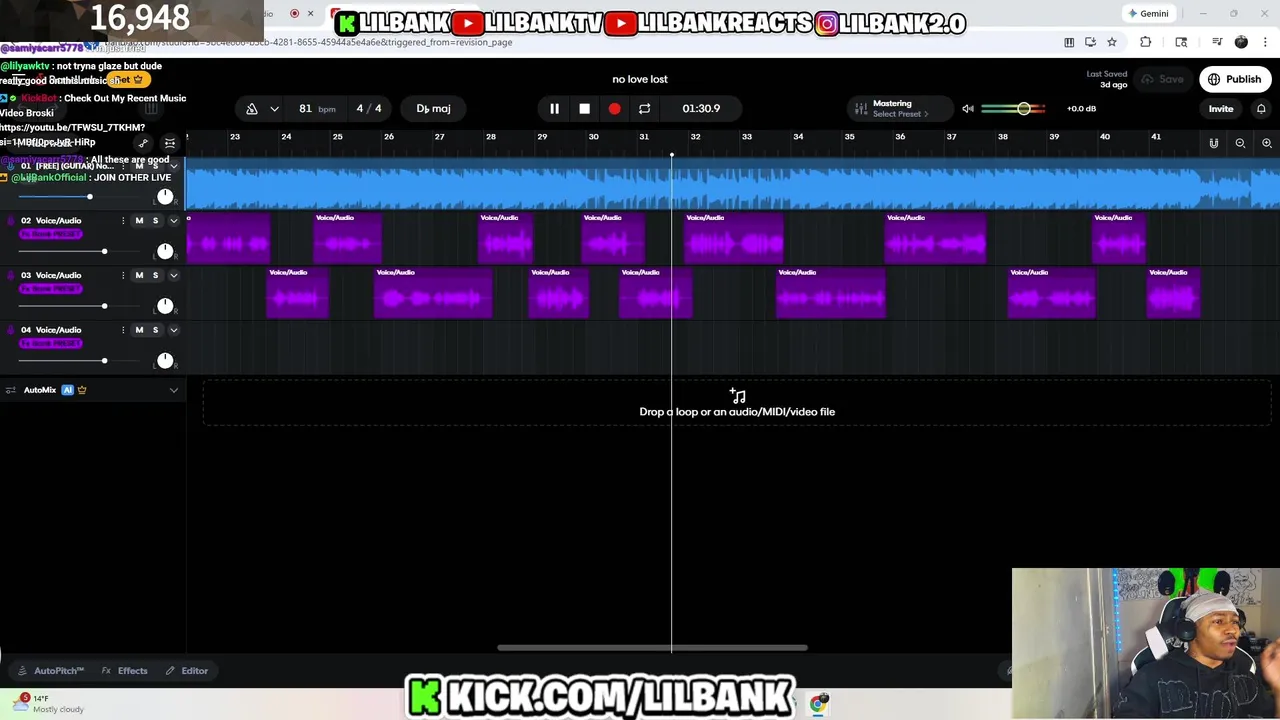Screen dimensions: 1280x720
Task: Toggle the snap-to-grid magnet icon
Action: tap(1214, 144)
